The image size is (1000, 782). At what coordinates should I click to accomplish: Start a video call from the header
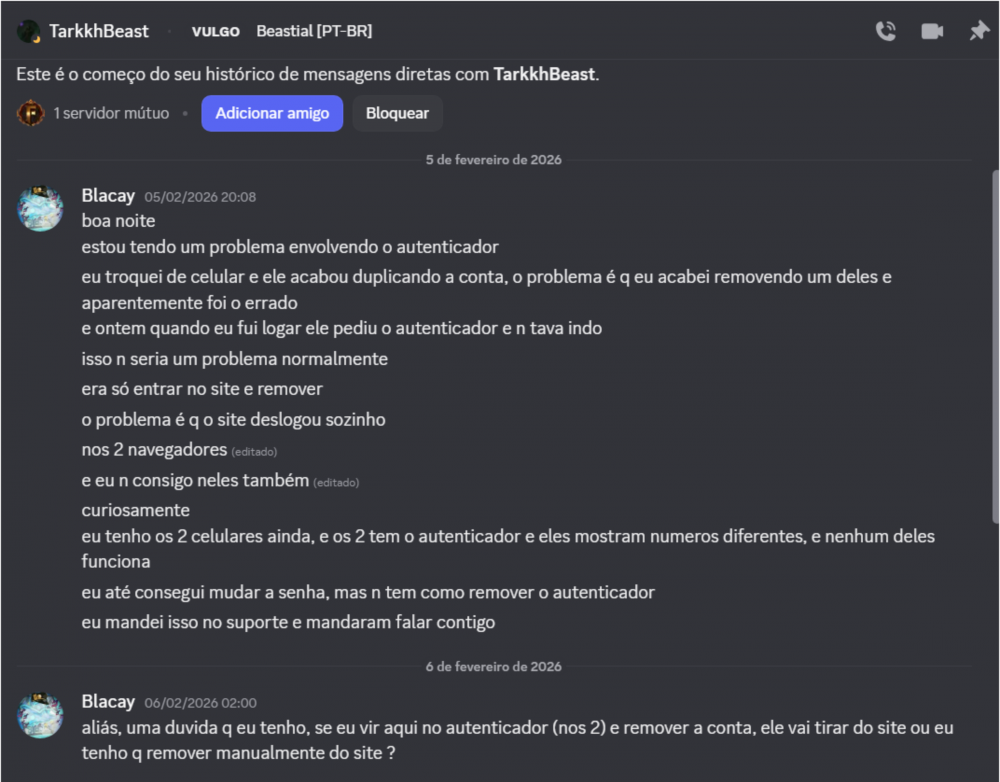click(932, 31)
